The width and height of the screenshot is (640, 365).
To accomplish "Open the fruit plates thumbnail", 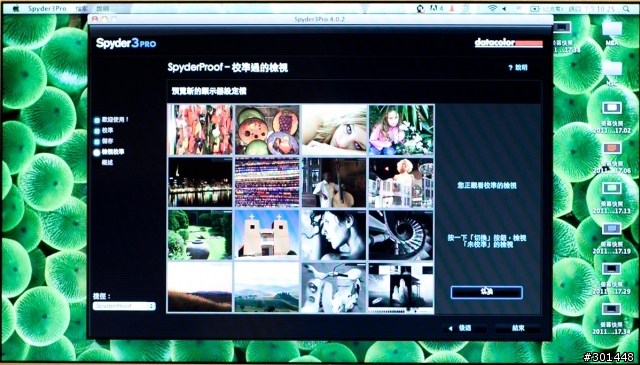I will [267, 130].
